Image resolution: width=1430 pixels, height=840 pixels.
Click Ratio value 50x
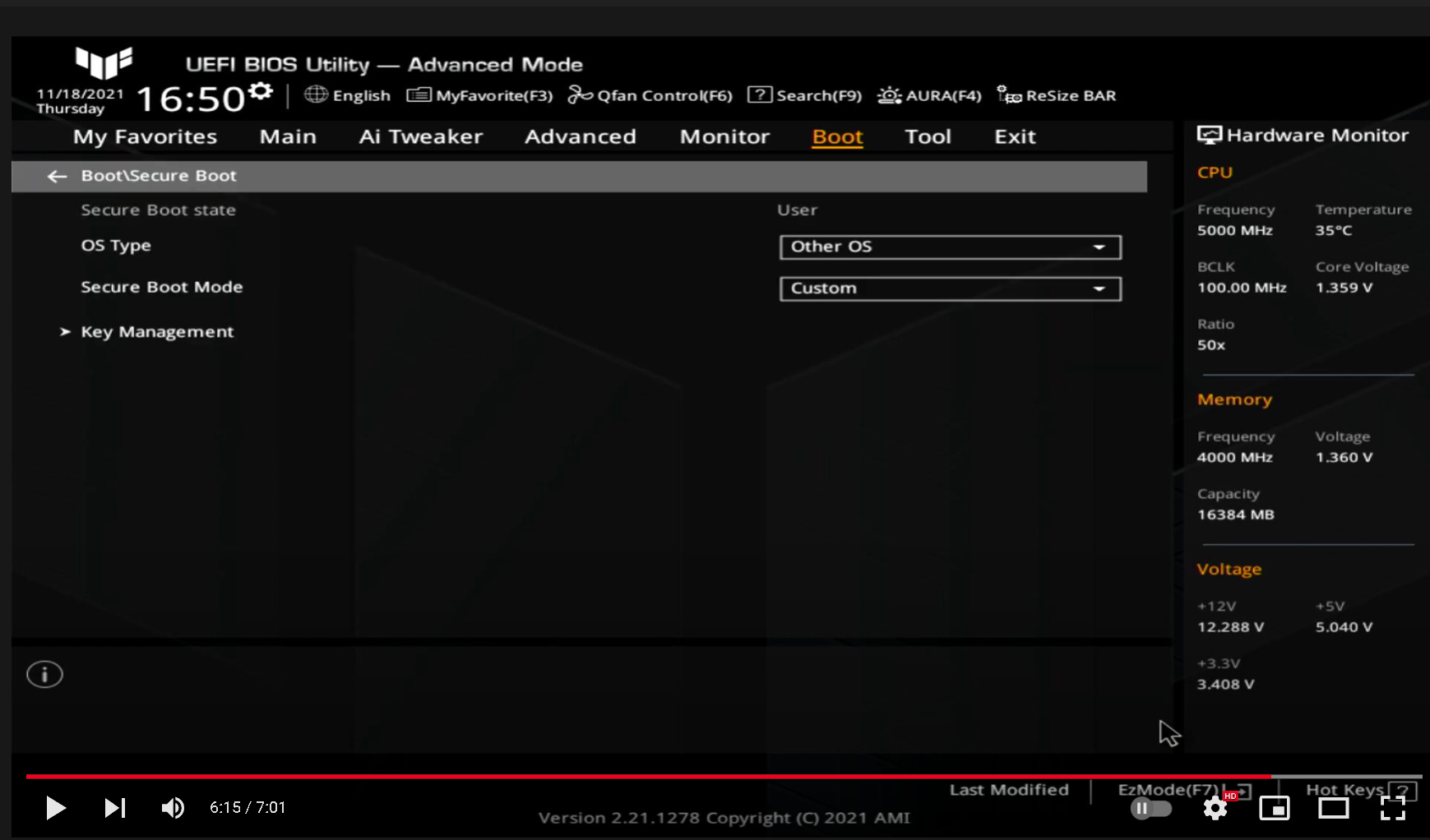1211,345
